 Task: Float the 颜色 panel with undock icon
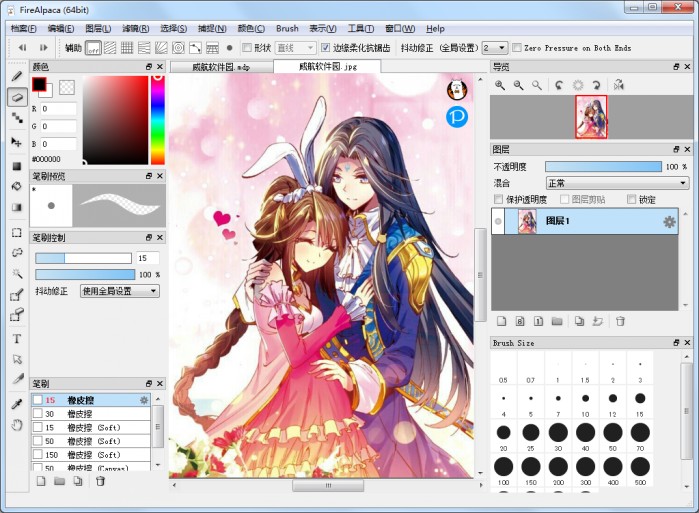[149, 66]
